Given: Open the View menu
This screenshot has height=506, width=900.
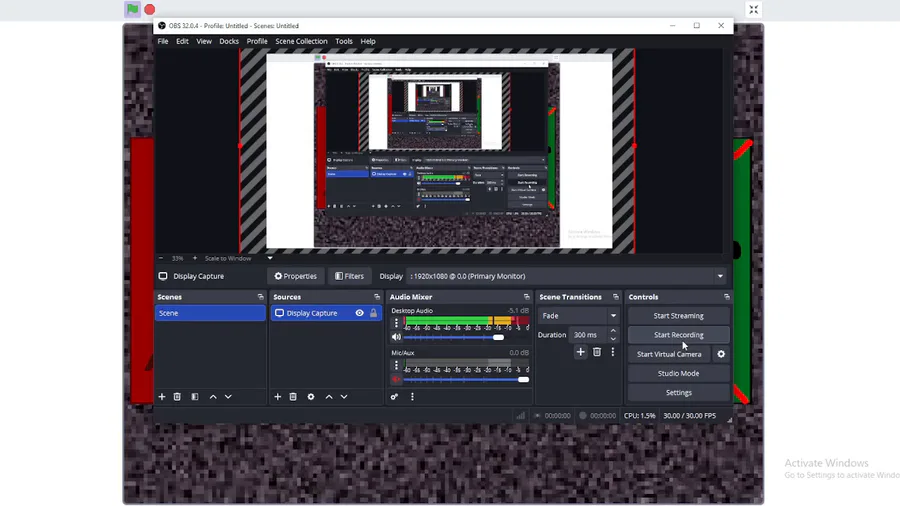Looking at the screenshot, I should point(204,41).
